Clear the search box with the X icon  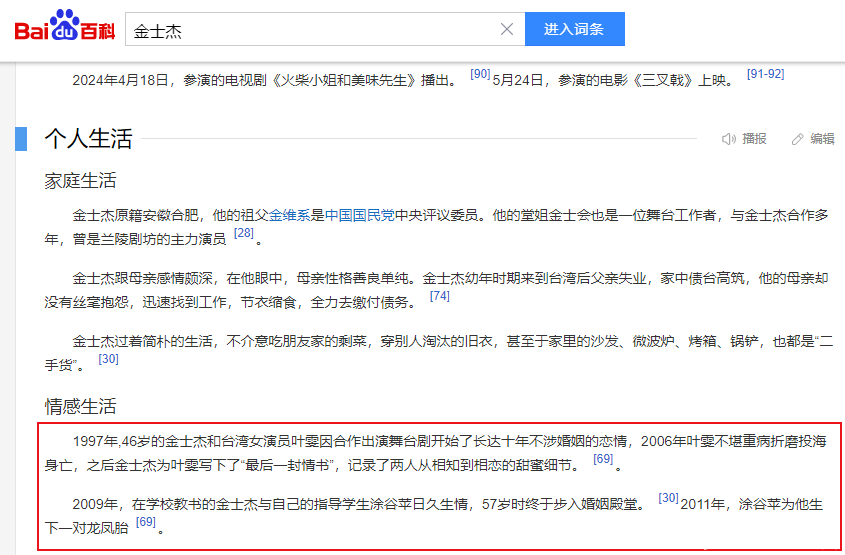(507, 29)
